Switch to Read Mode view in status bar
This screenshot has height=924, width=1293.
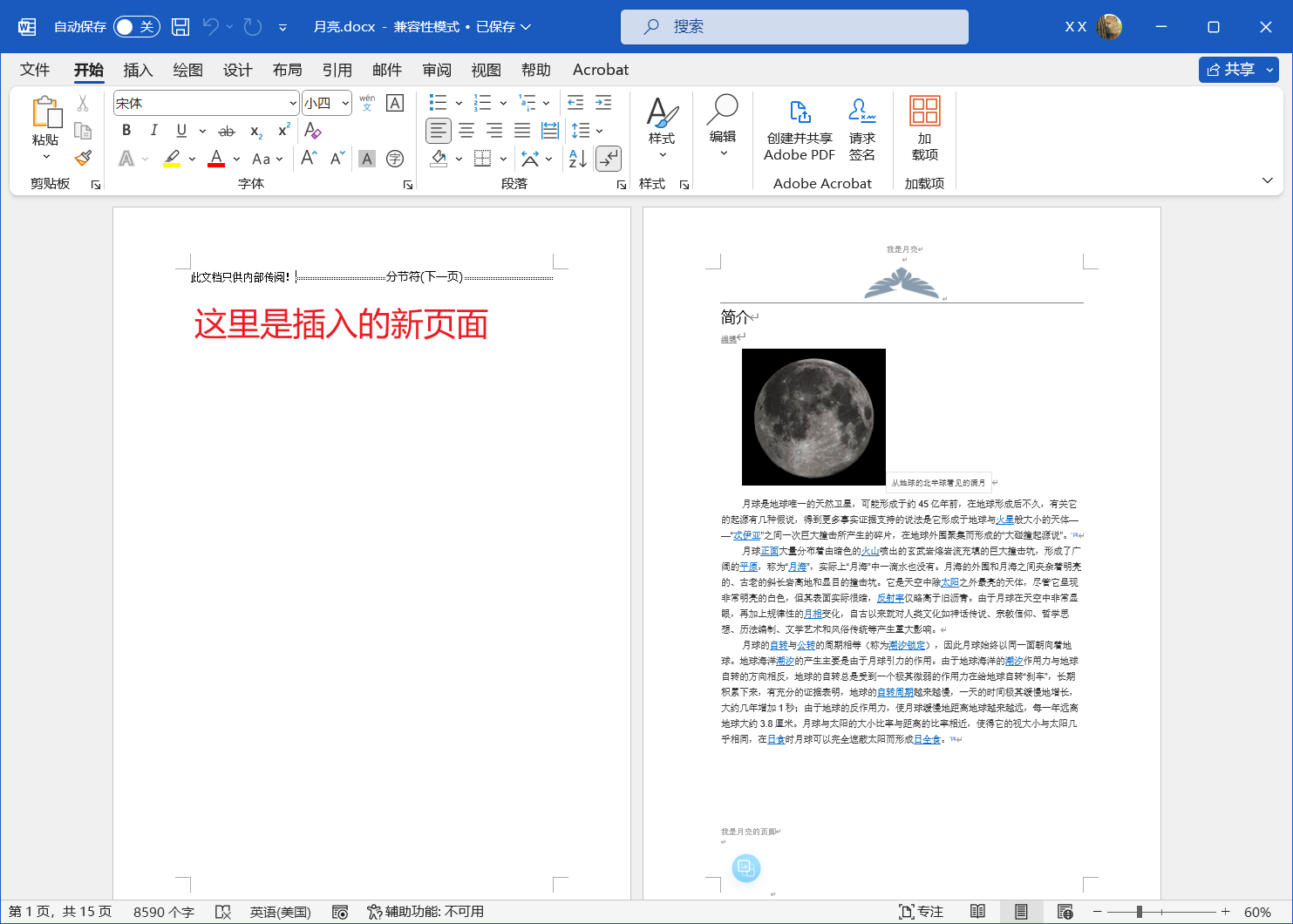point(977,912)
